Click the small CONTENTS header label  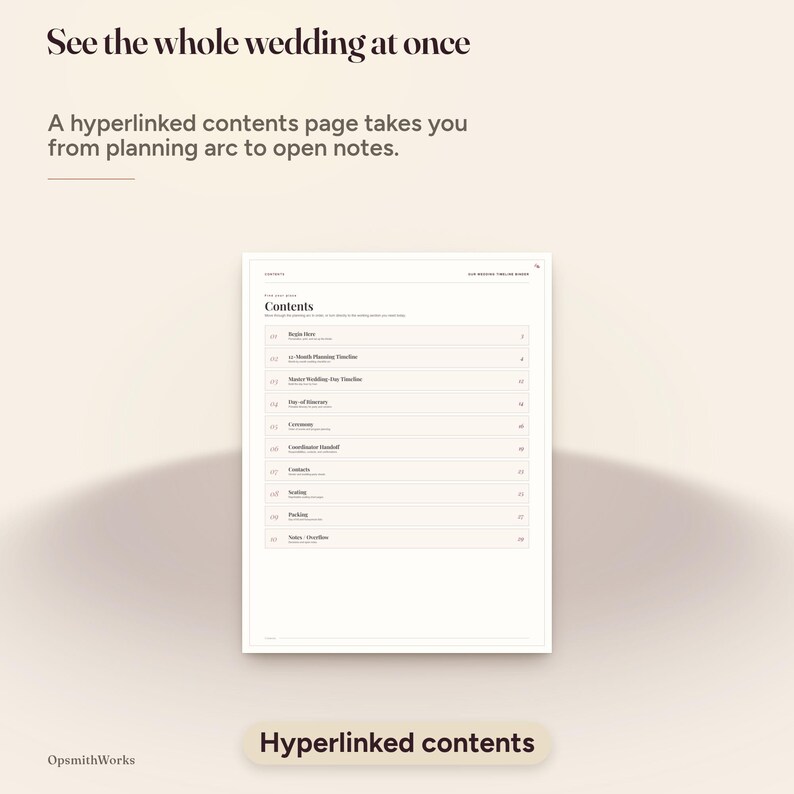pyautogui.click(x=274, y=274)
